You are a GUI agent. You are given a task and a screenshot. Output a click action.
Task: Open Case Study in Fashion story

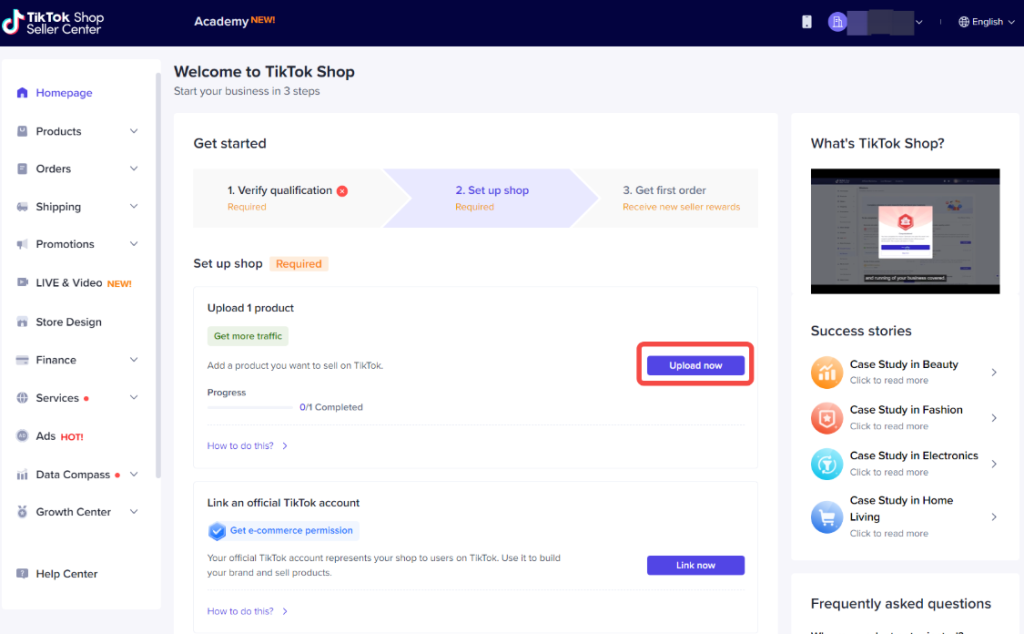click(x=904, y=417)
